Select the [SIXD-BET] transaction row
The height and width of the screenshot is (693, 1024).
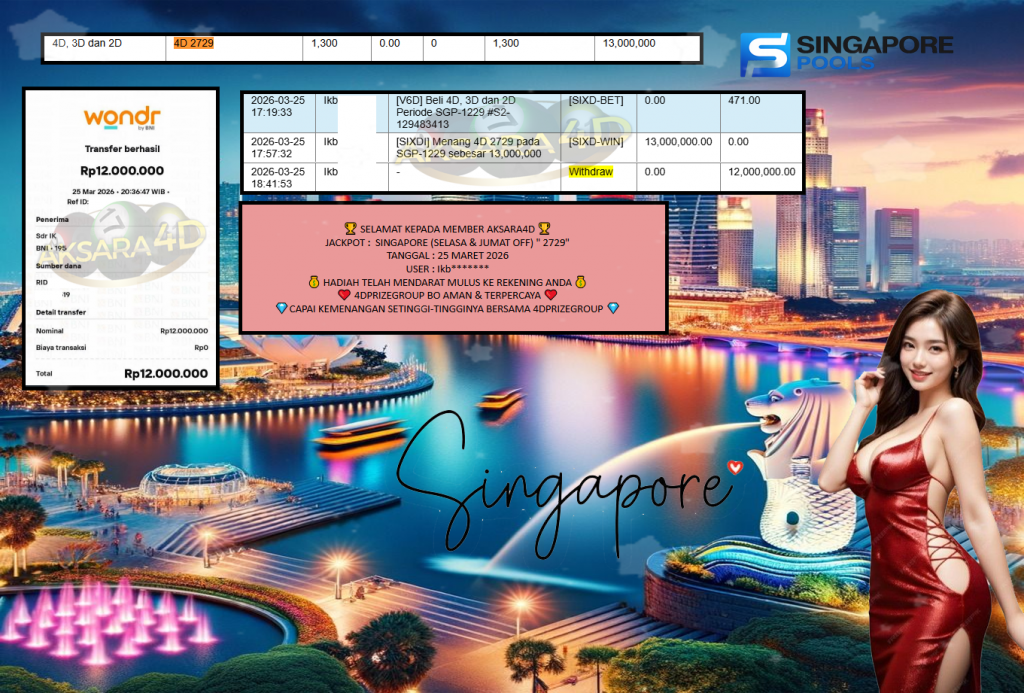click(x=597, y=100)
